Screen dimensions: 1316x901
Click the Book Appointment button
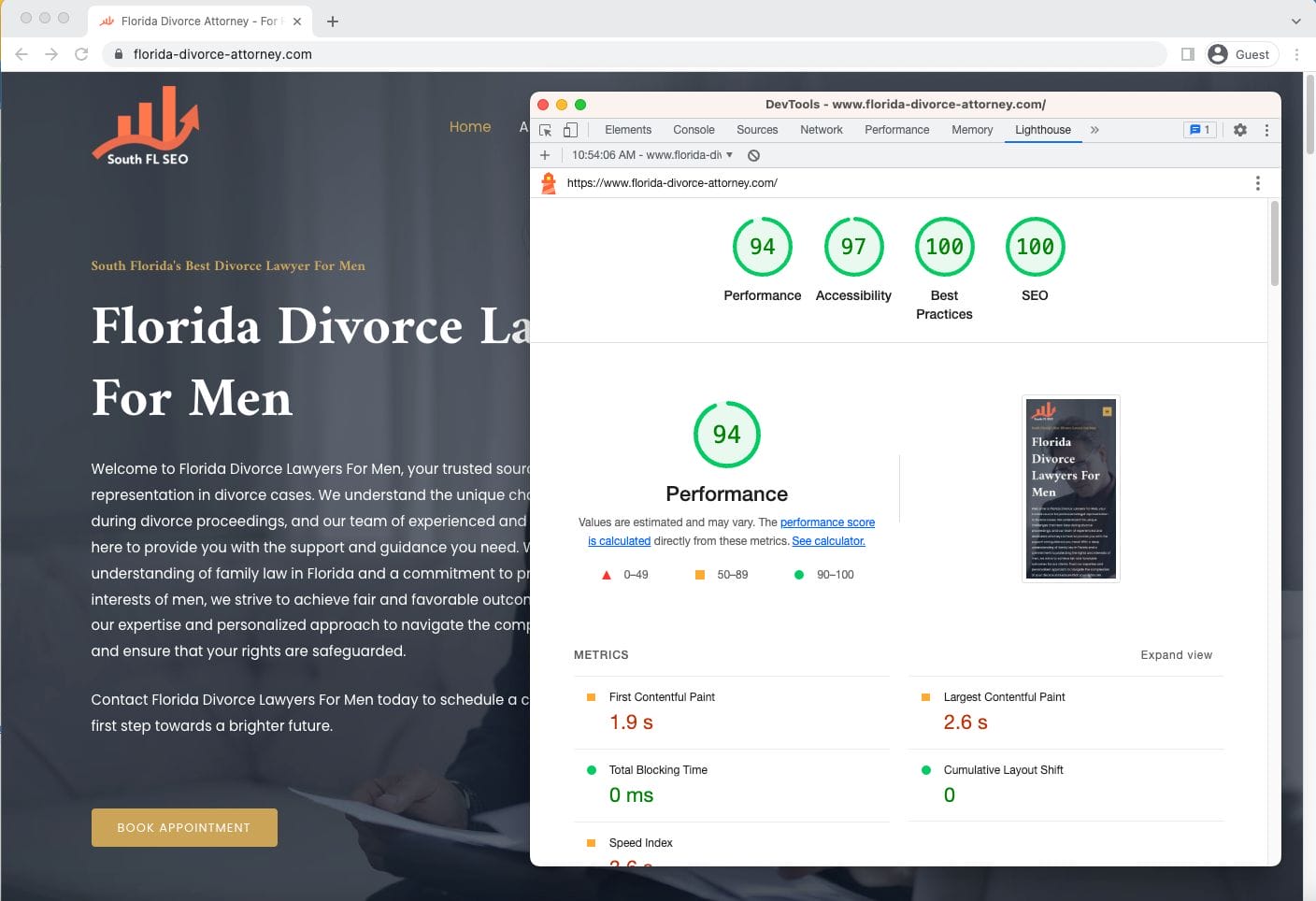(x=184, y=827)
